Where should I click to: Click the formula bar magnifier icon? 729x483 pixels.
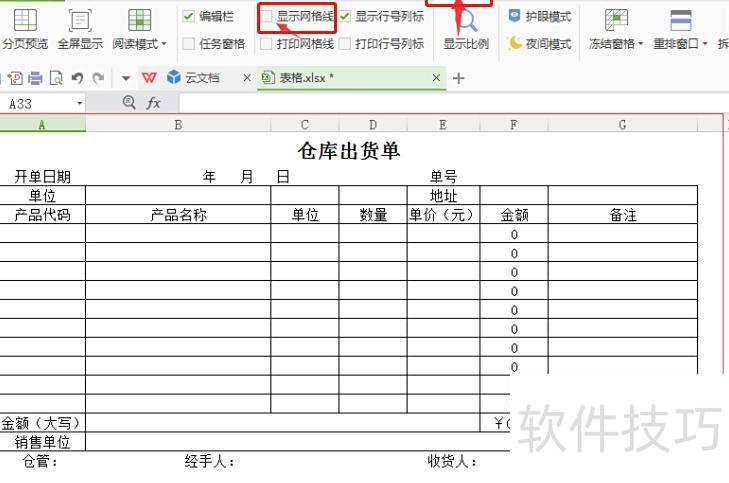[129, 102]
